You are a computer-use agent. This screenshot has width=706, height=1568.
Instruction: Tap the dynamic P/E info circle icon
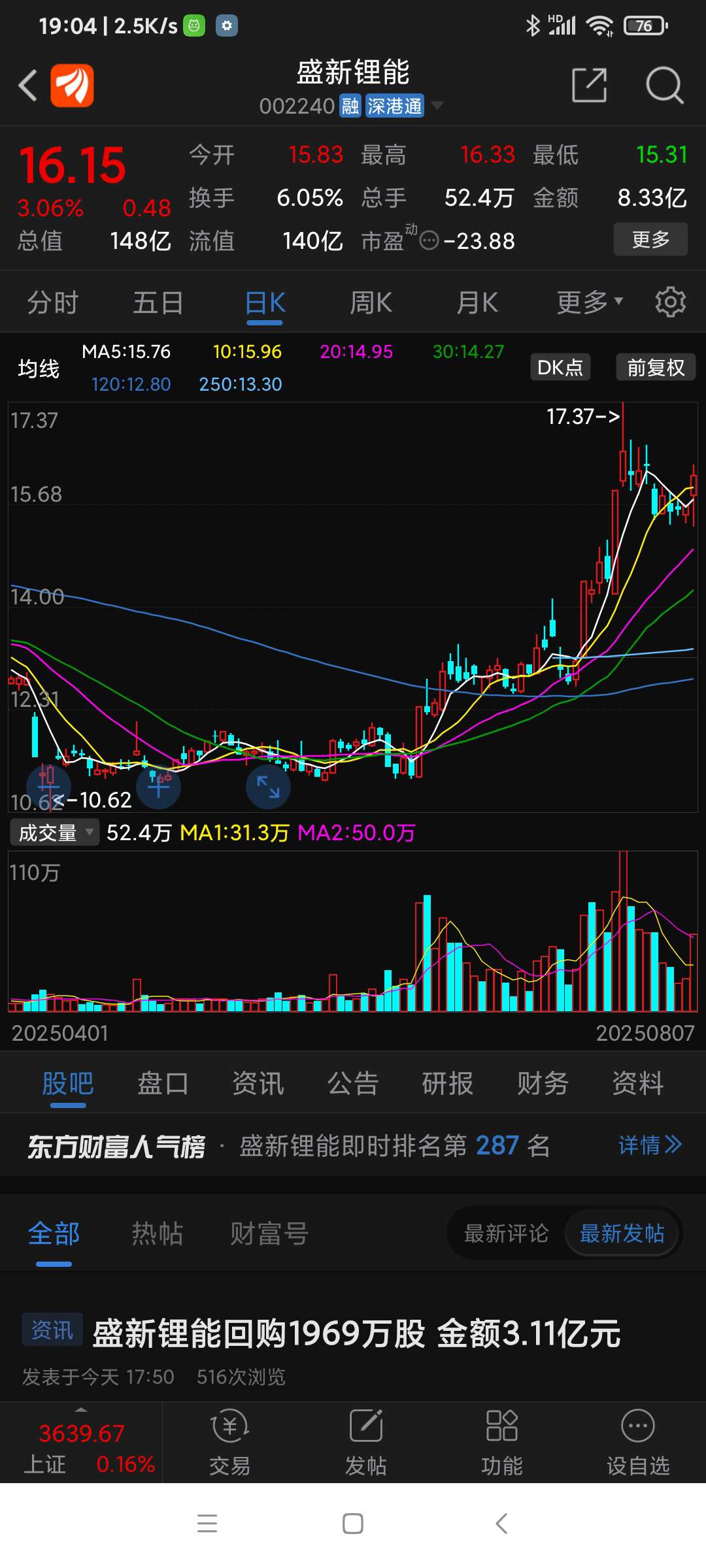click(429, 240)
